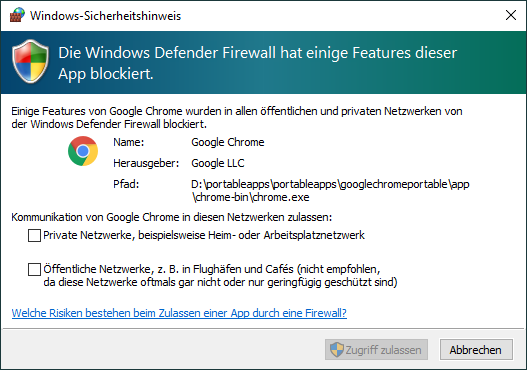527x370 pixels.
Task: Click the Windows-Sicherheitshinweis title text
Action: 106,16
